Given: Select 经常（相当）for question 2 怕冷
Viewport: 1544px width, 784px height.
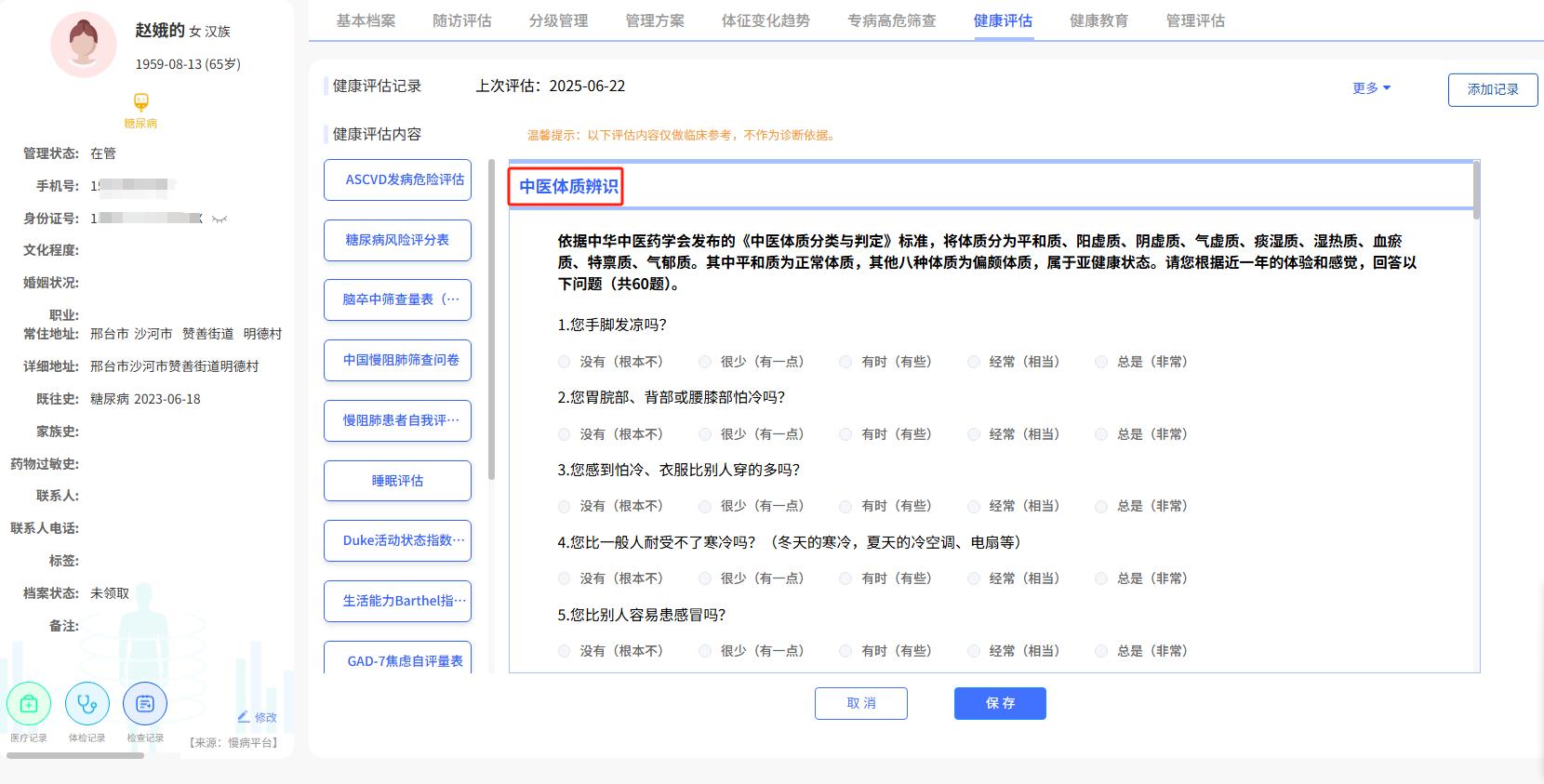Looking at the screenshot, I should [974, 434].
